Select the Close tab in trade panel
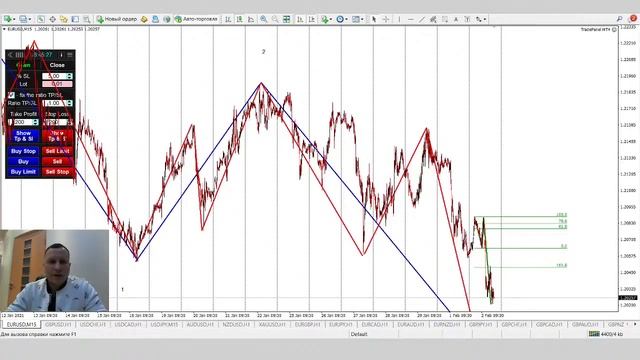 click(57, 65)
